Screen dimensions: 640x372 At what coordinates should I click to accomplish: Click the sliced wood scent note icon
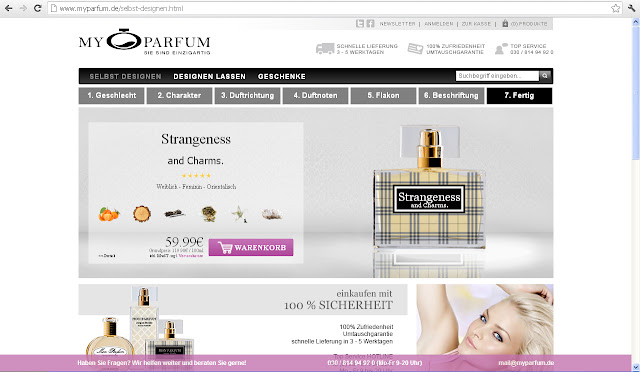point(142,214)
